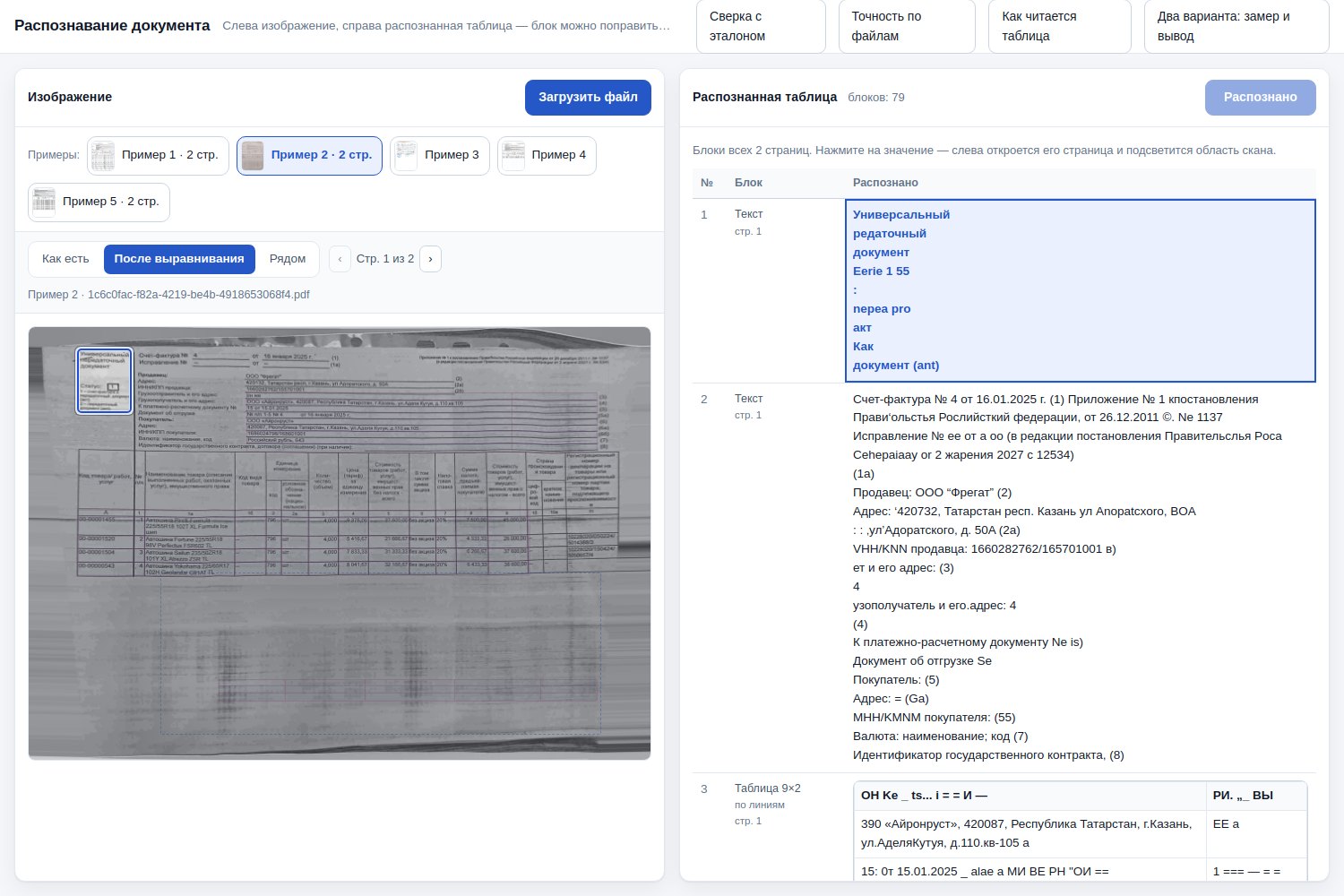This screenshot has height=896, width=1344.
Task: Click line Покупатель: (5)
Action: (x=896, y=680)
